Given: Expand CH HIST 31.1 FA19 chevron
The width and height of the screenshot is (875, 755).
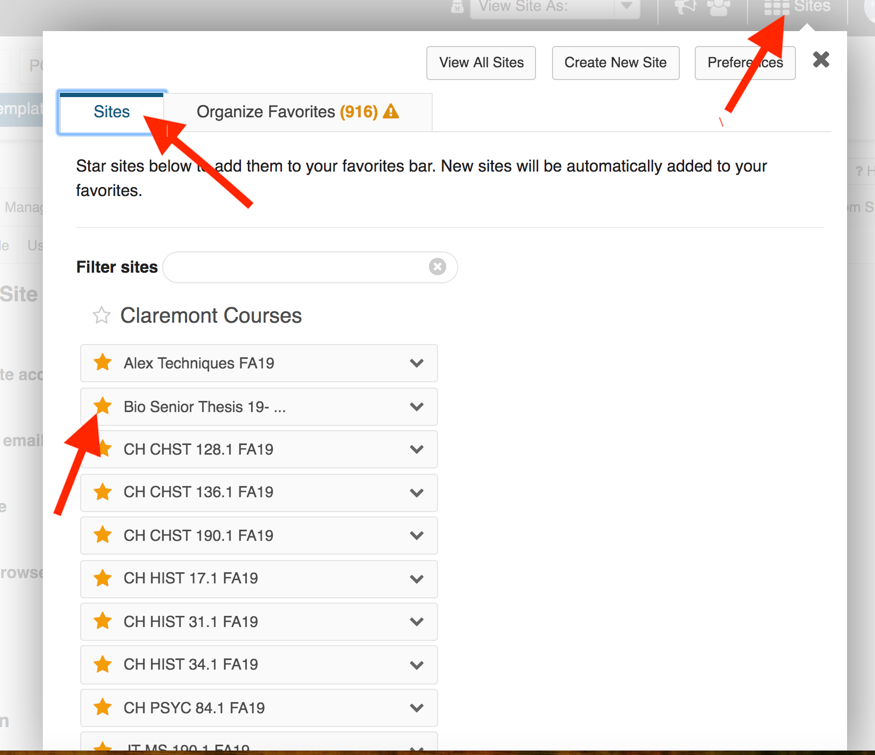Looking at the screenshot, I should (416, 622).
